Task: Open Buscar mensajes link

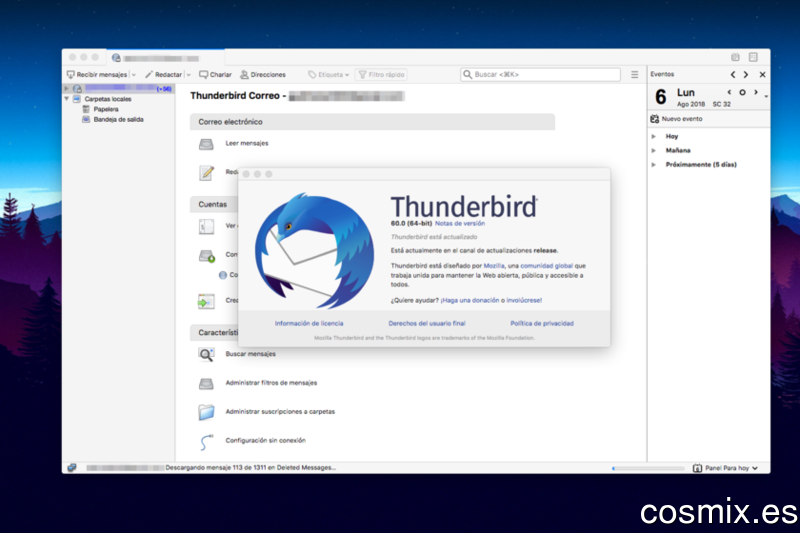Action: pos(251,353)
